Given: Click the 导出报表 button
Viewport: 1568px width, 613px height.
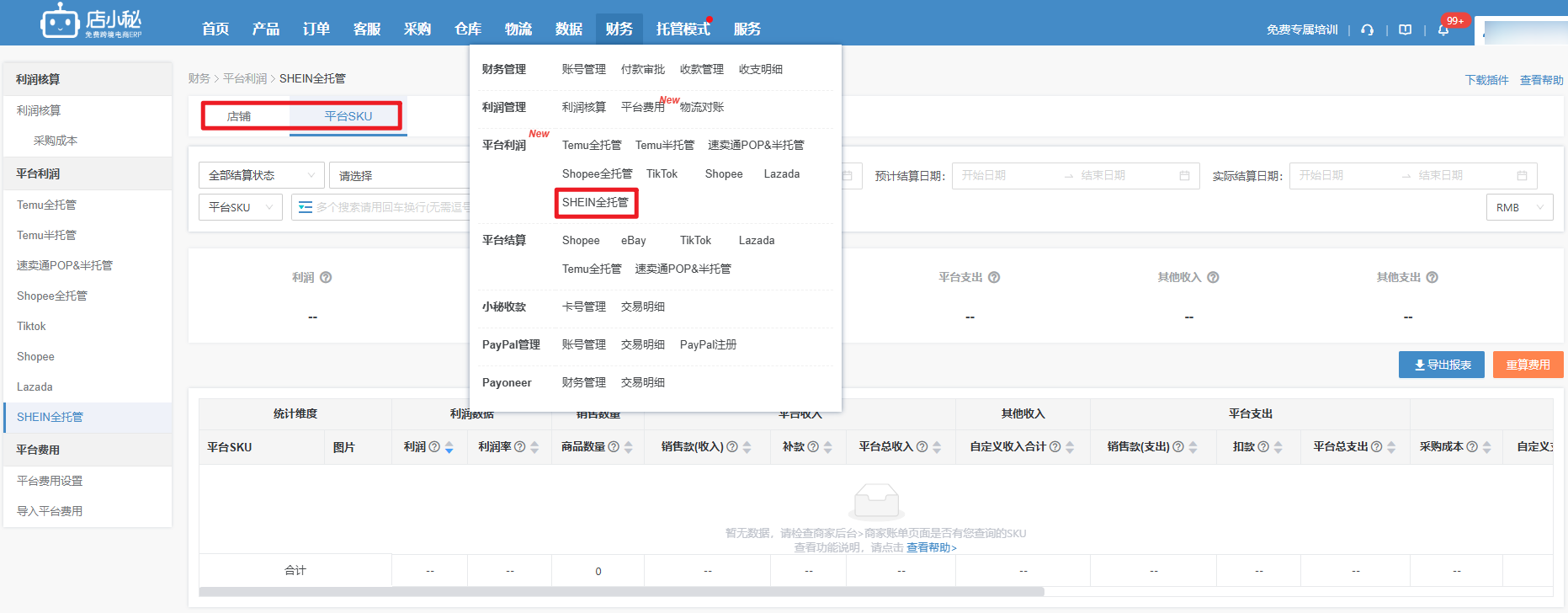Looking at the screenshot, I should 1442,365.
